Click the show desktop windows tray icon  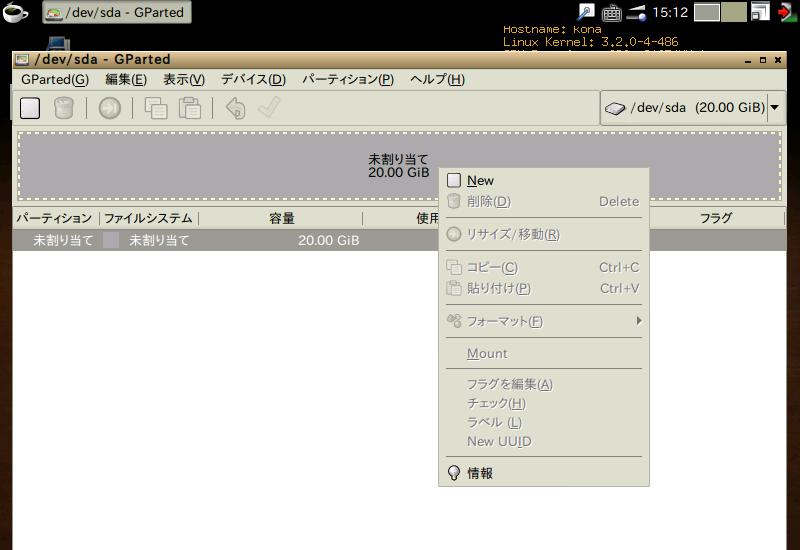pos(760,12)
